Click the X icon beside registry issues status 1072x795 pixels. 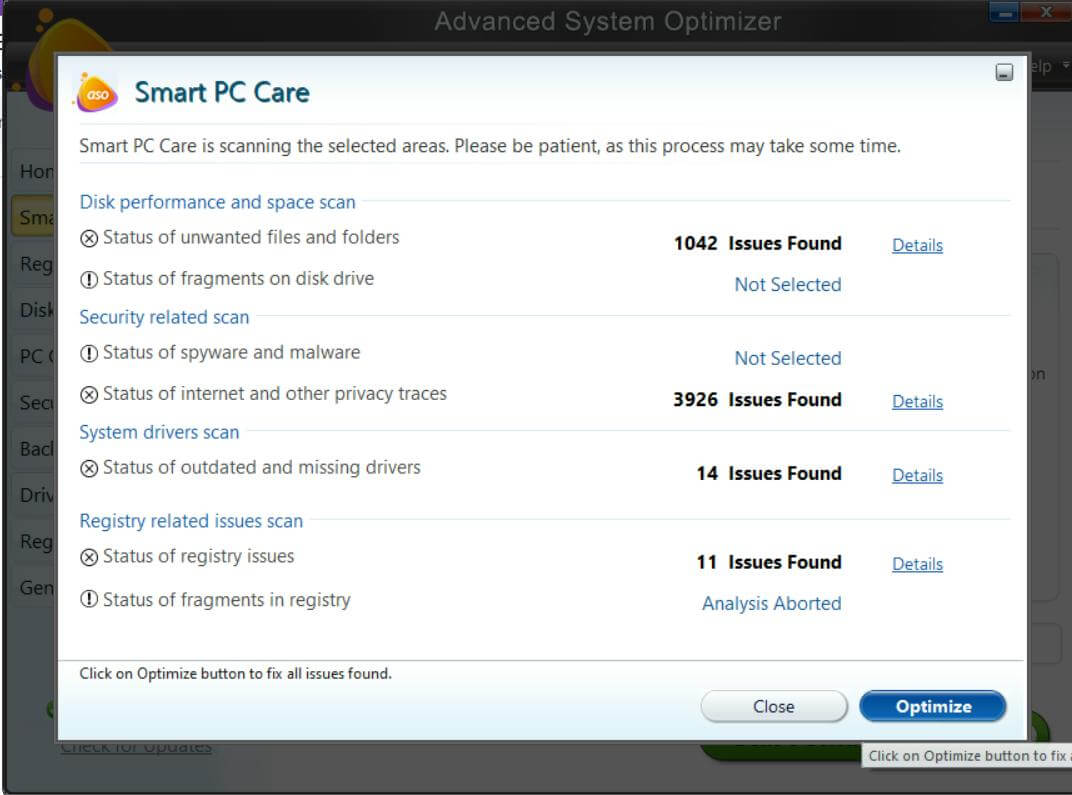pos(89,557)
